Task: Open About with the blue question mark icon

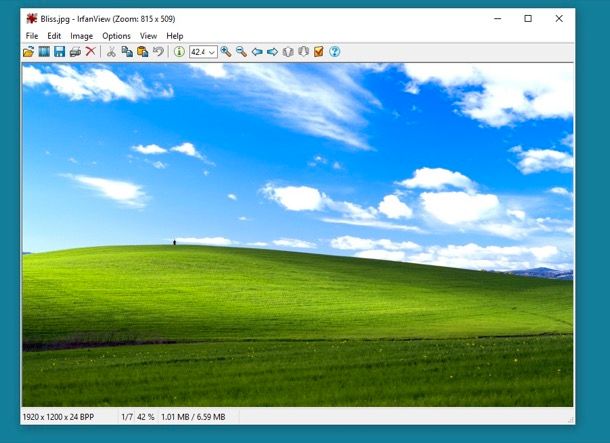Action: tap(335, 52)
